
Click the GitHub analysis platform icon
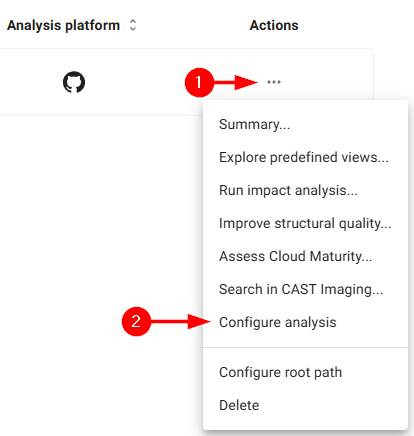74,82
